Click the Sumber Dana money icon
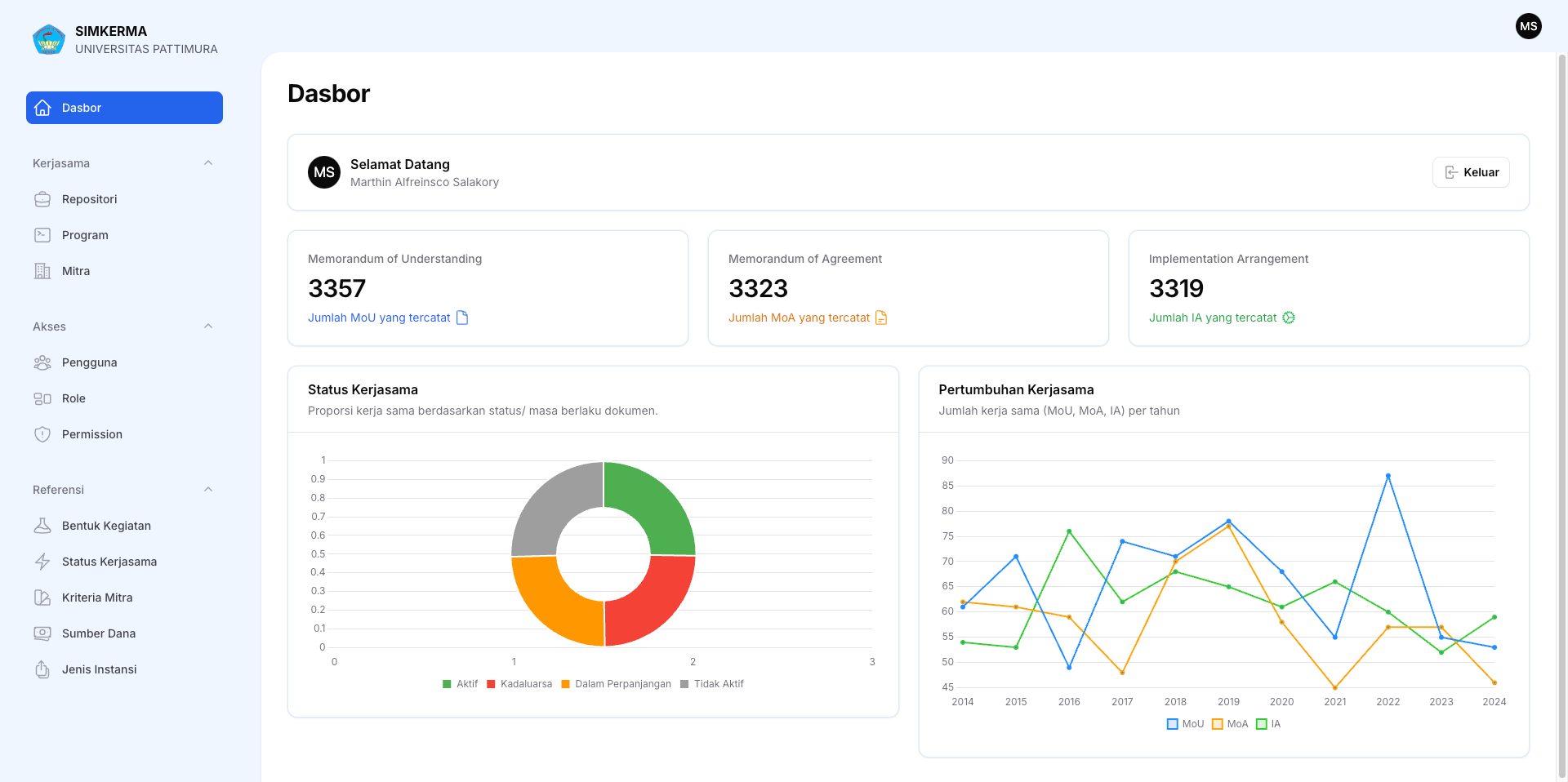Viewport: 1568px width, 782px height. click(42, 633)
